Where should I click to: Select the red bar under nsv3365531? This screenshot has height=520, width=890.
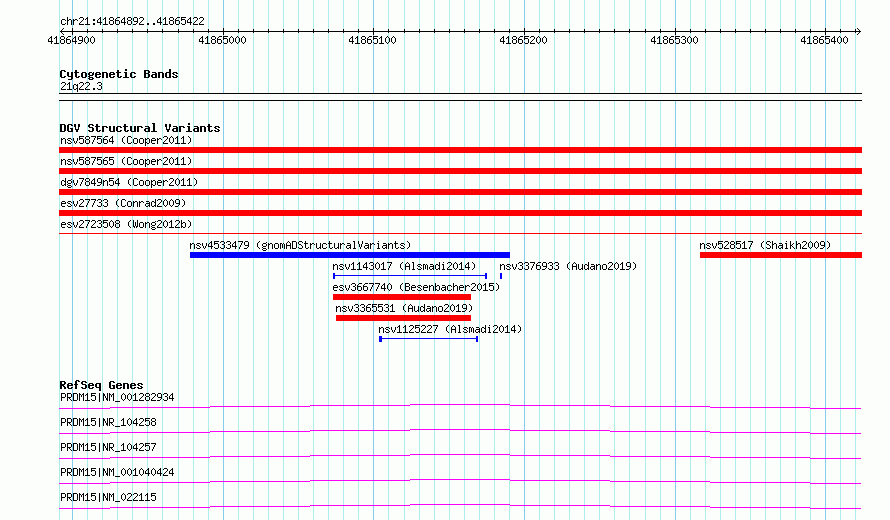point(404,318)
